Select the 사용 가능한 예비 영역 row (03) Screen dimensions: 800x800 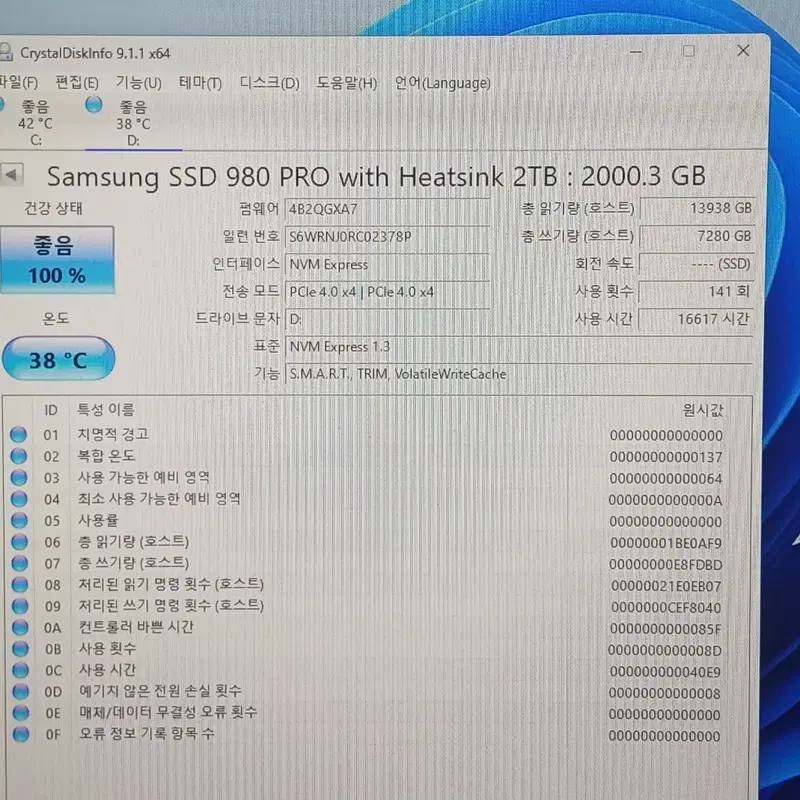378,478
